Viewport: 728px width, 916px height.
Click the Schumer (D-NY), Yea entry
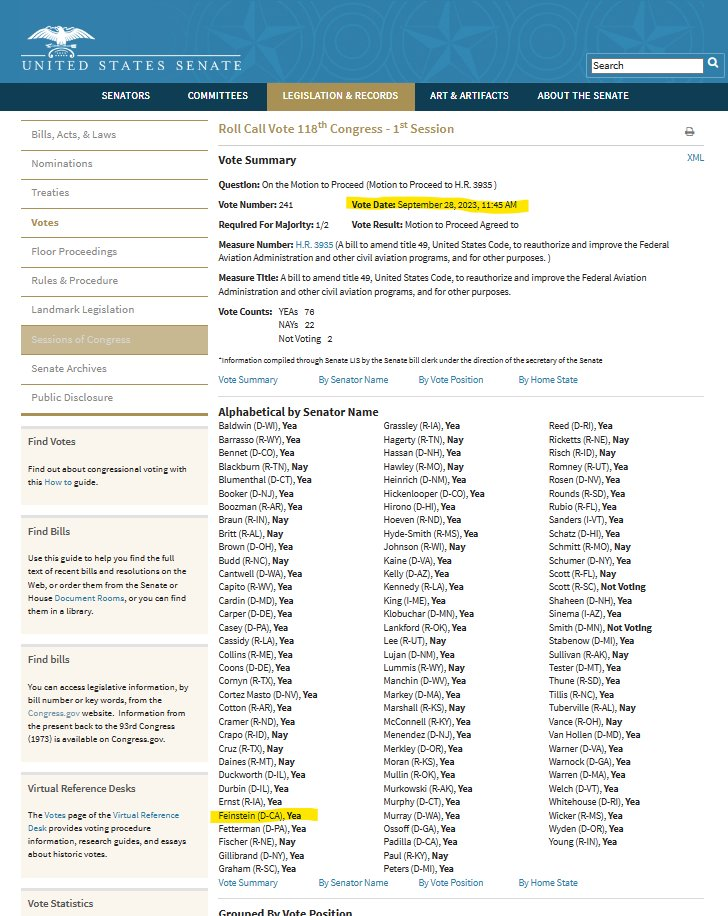(590, 561)
